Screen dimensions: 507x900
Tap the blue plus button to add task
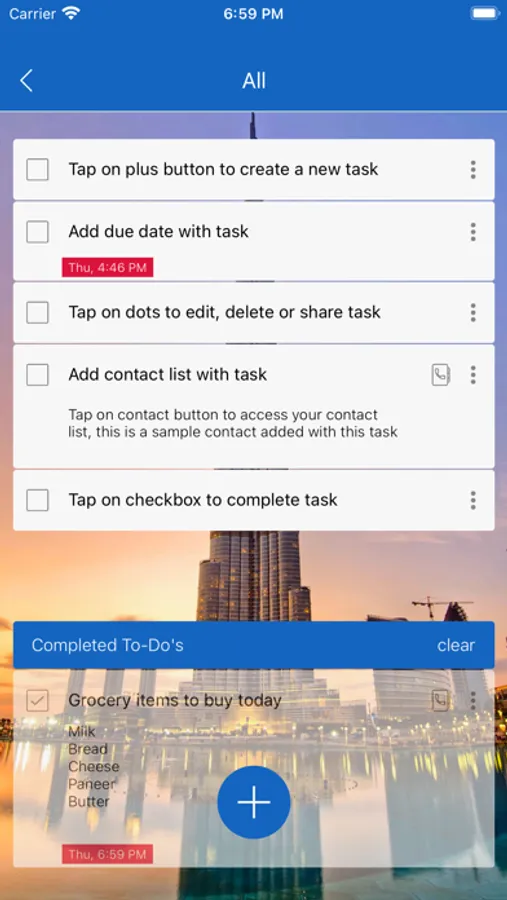coord(254,802)
